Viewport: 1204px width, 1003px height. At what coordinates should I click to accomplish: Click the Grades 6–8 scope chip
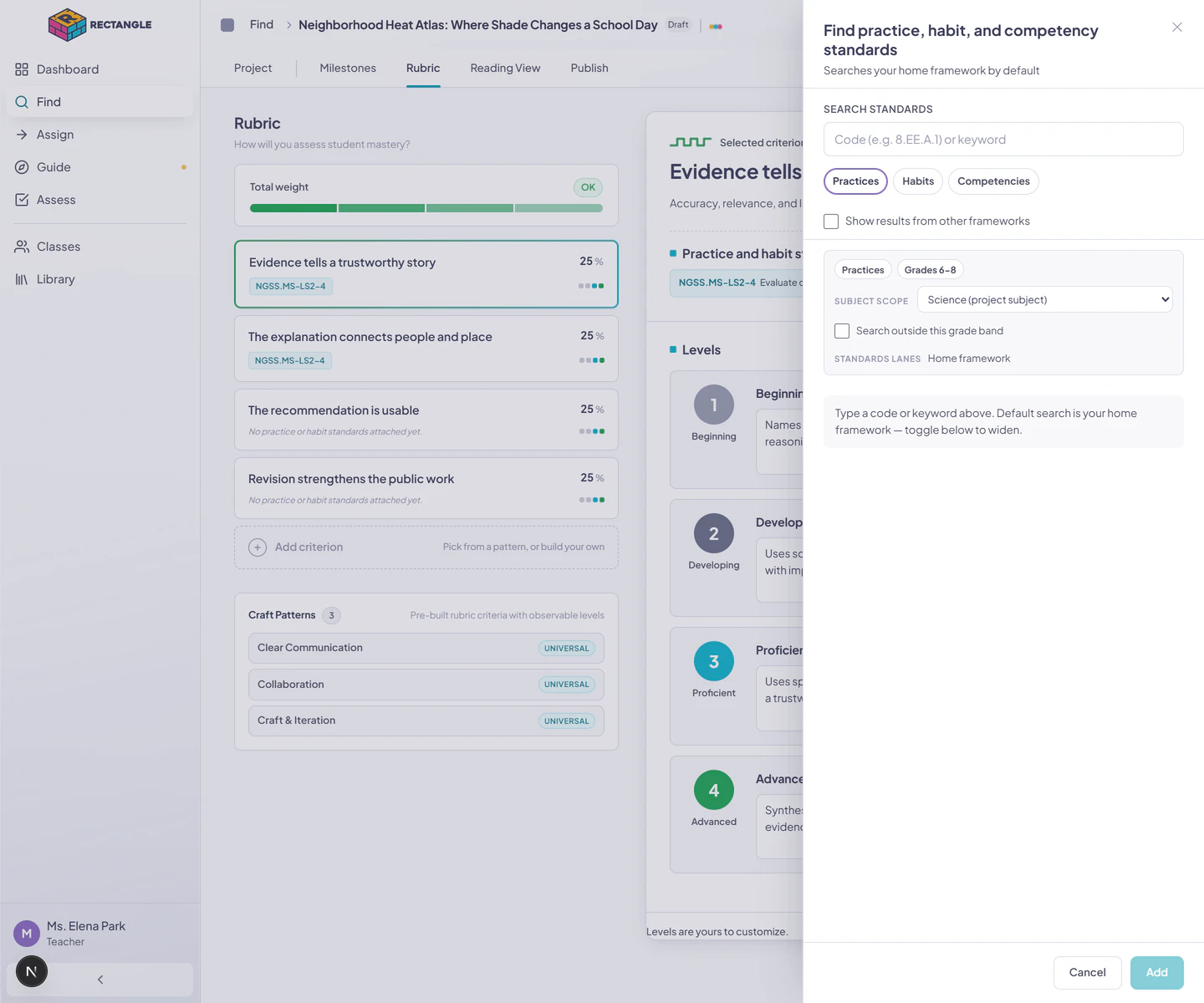click(x=930, y=270)
